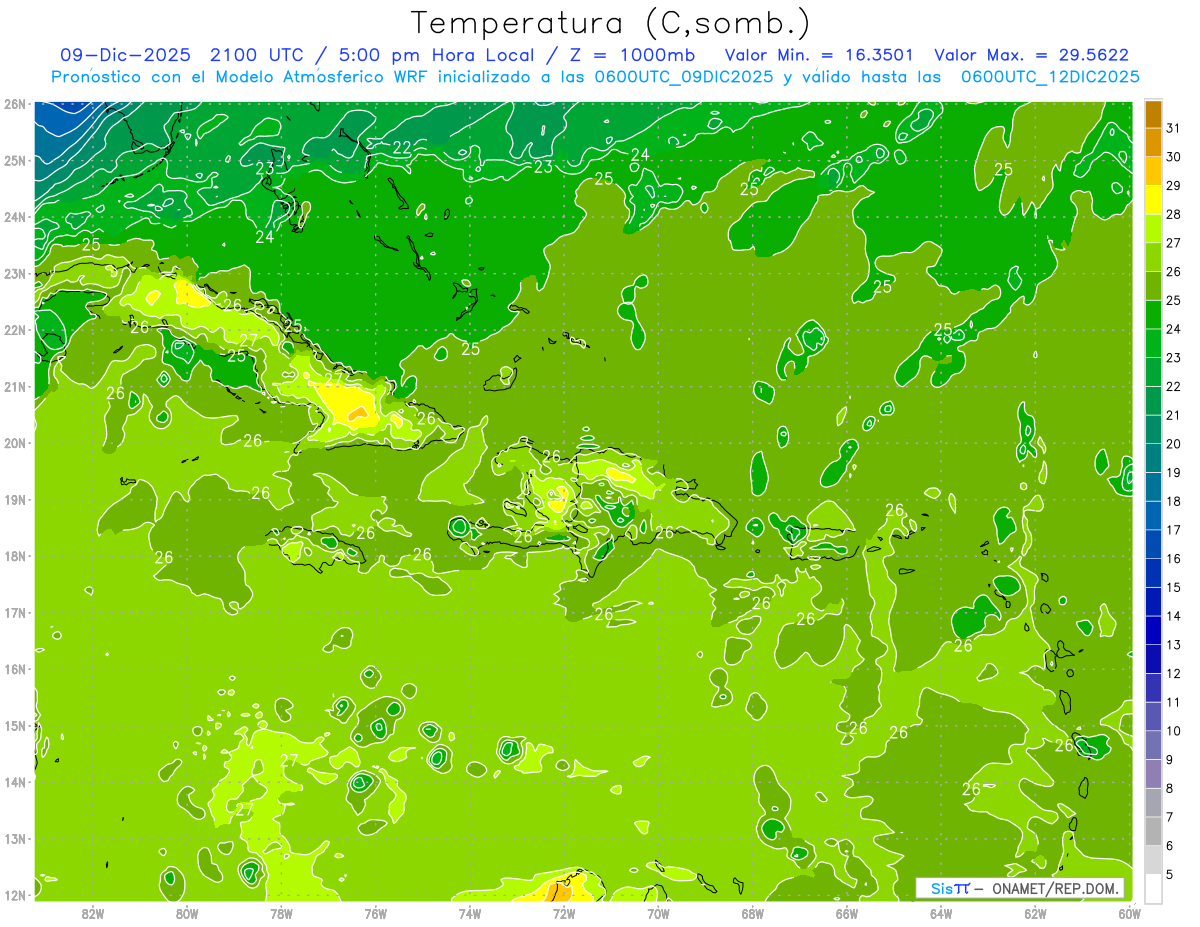Click the "60W" longitude axis label

coord(1130,913)
